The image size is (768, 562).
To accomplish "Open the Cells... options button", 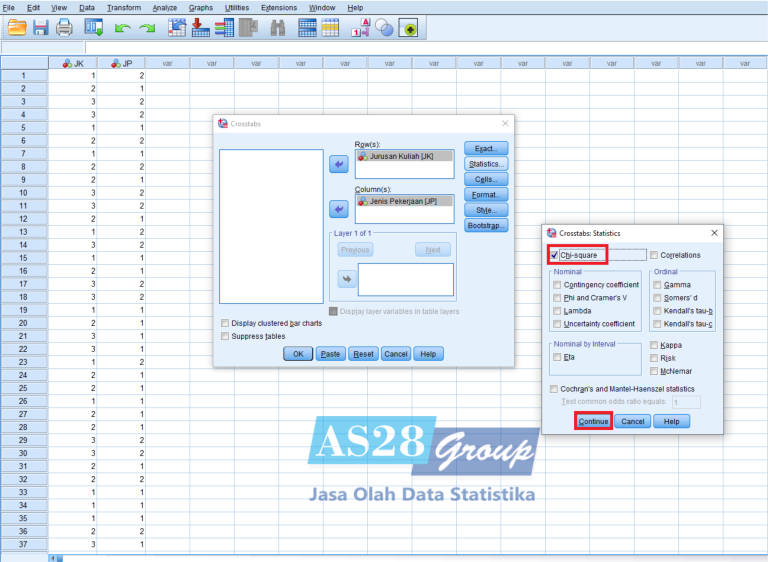I will point(486,179).
